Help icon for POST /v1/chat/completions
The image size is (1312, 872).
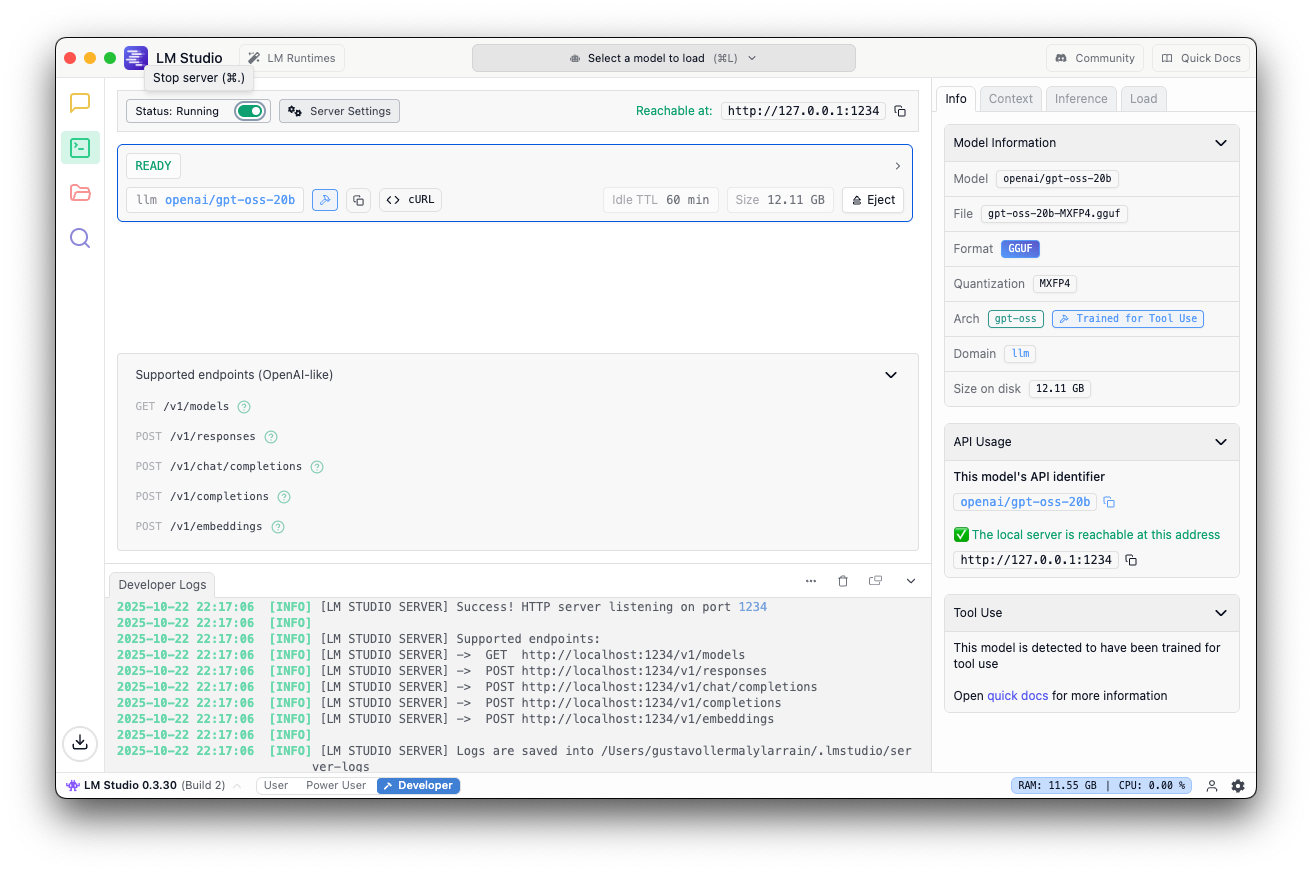317,467
